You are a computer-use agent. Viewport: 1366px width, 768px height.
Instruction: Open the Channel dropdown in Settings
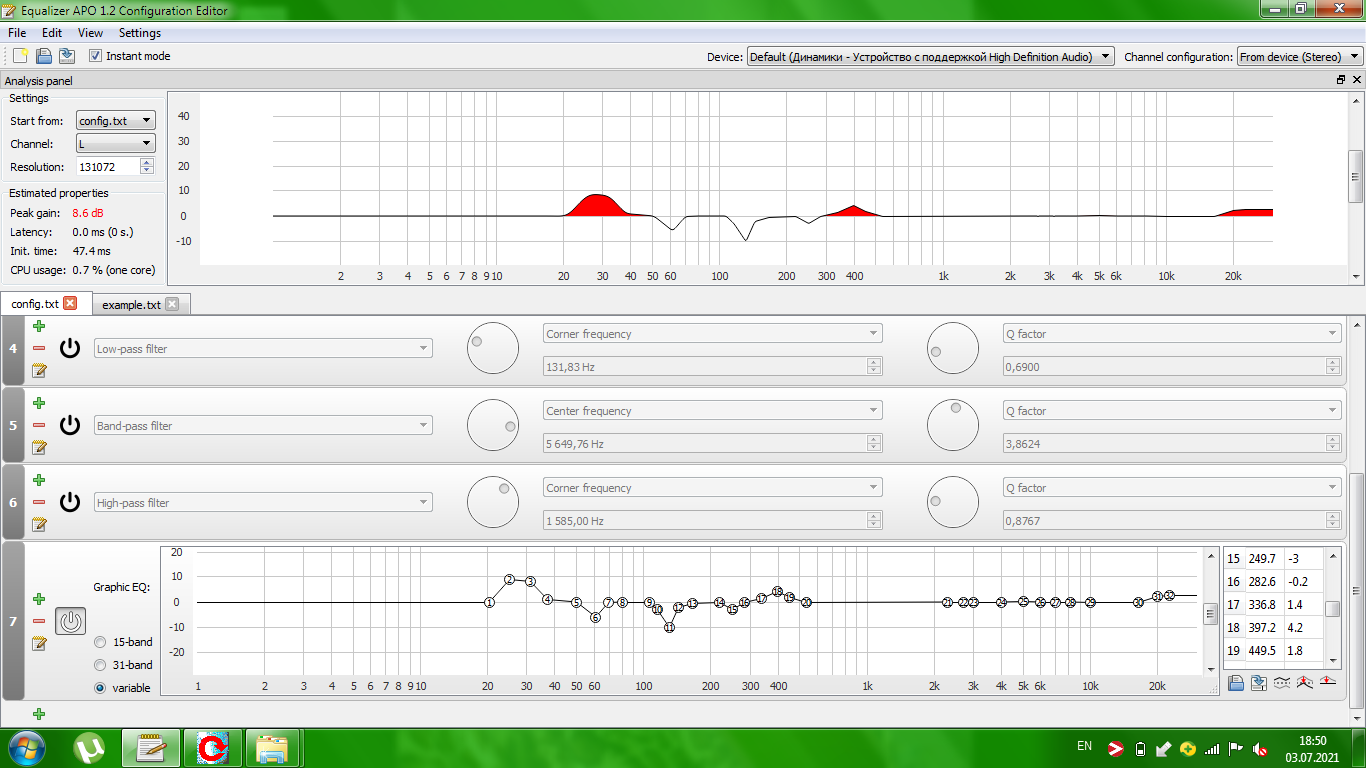click(116, 144)
